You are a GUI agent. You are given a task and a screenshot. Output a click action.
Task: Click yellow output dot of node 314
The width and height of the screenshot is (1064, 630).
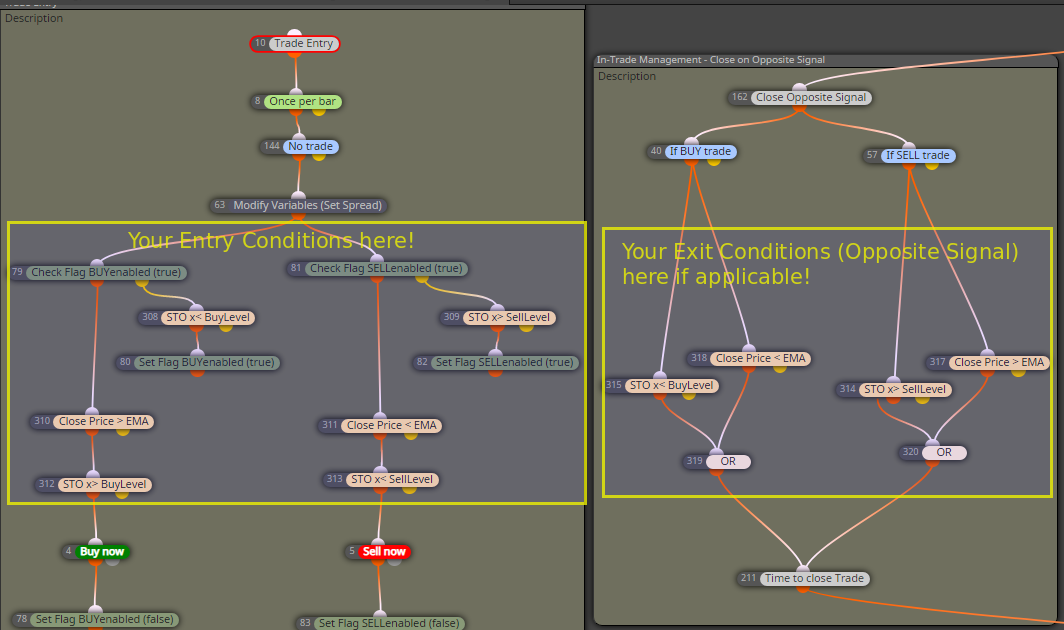pos(923,399)
